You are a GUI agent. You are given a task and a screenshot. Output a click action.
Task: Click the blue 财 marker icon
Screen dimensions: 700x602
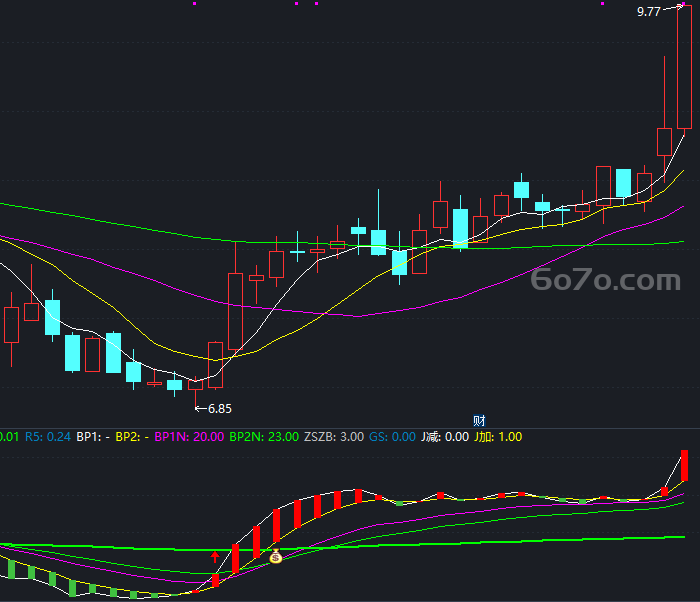[x=479, y=421]
